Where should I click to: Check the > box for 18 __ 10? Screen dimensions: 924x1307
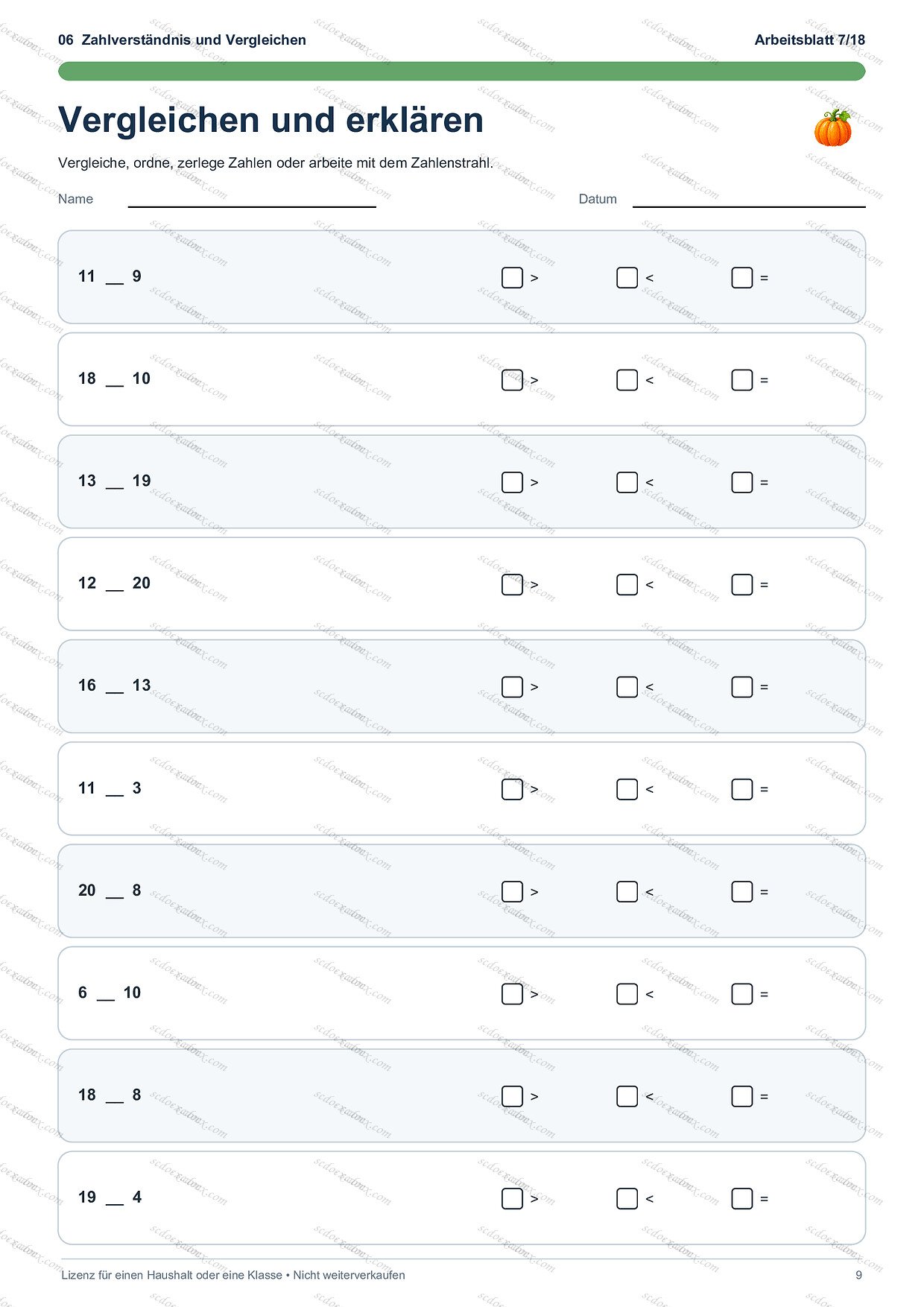coord(512,380)
